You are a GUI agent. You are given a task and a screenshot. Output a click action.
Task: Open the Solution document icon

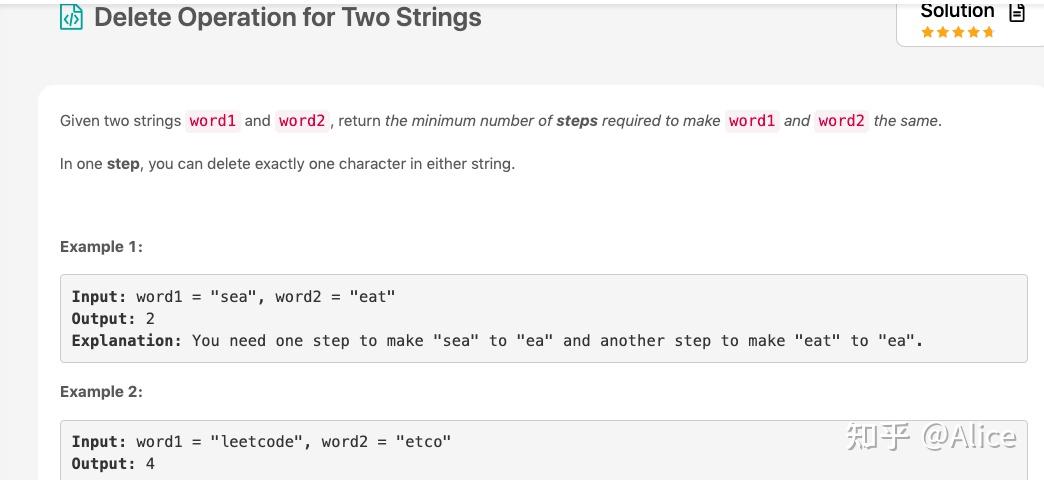click(1017, 12)
